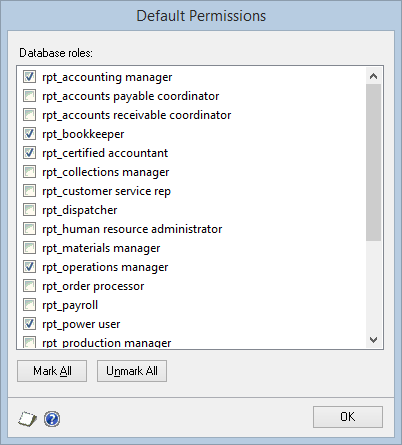Select rpt_materials manager label text

[x=101, y=248]
